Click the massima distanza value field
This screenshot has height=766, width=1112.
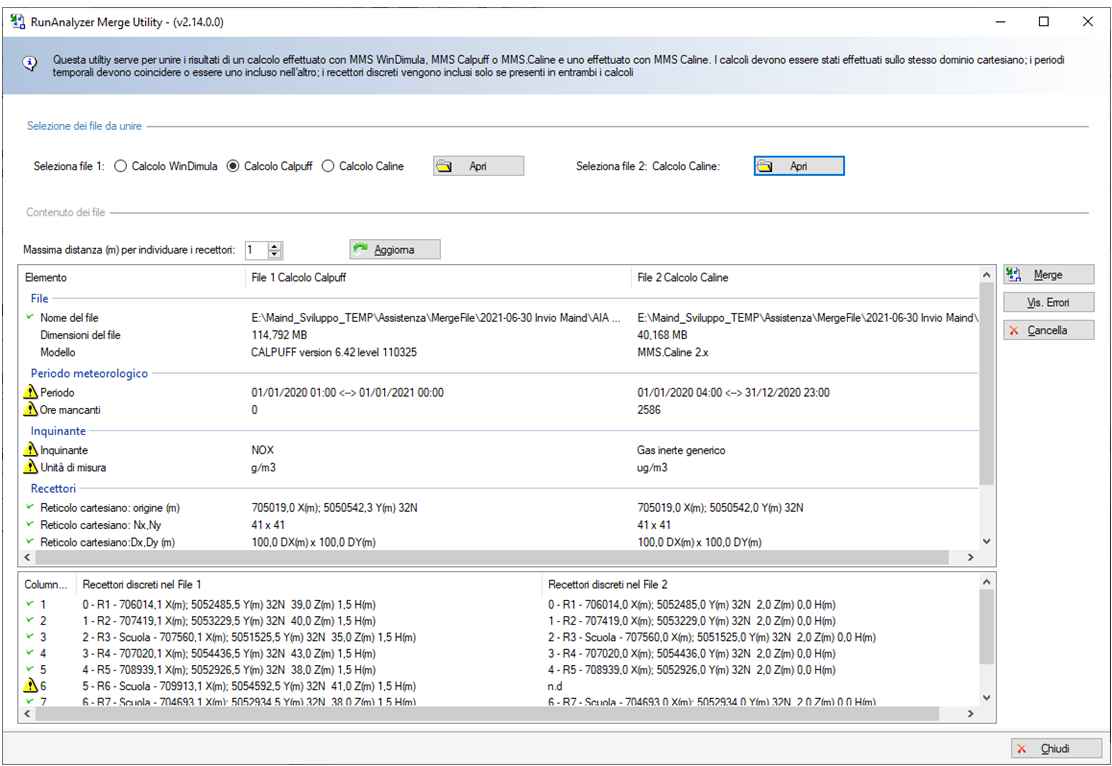click(256, 250)
